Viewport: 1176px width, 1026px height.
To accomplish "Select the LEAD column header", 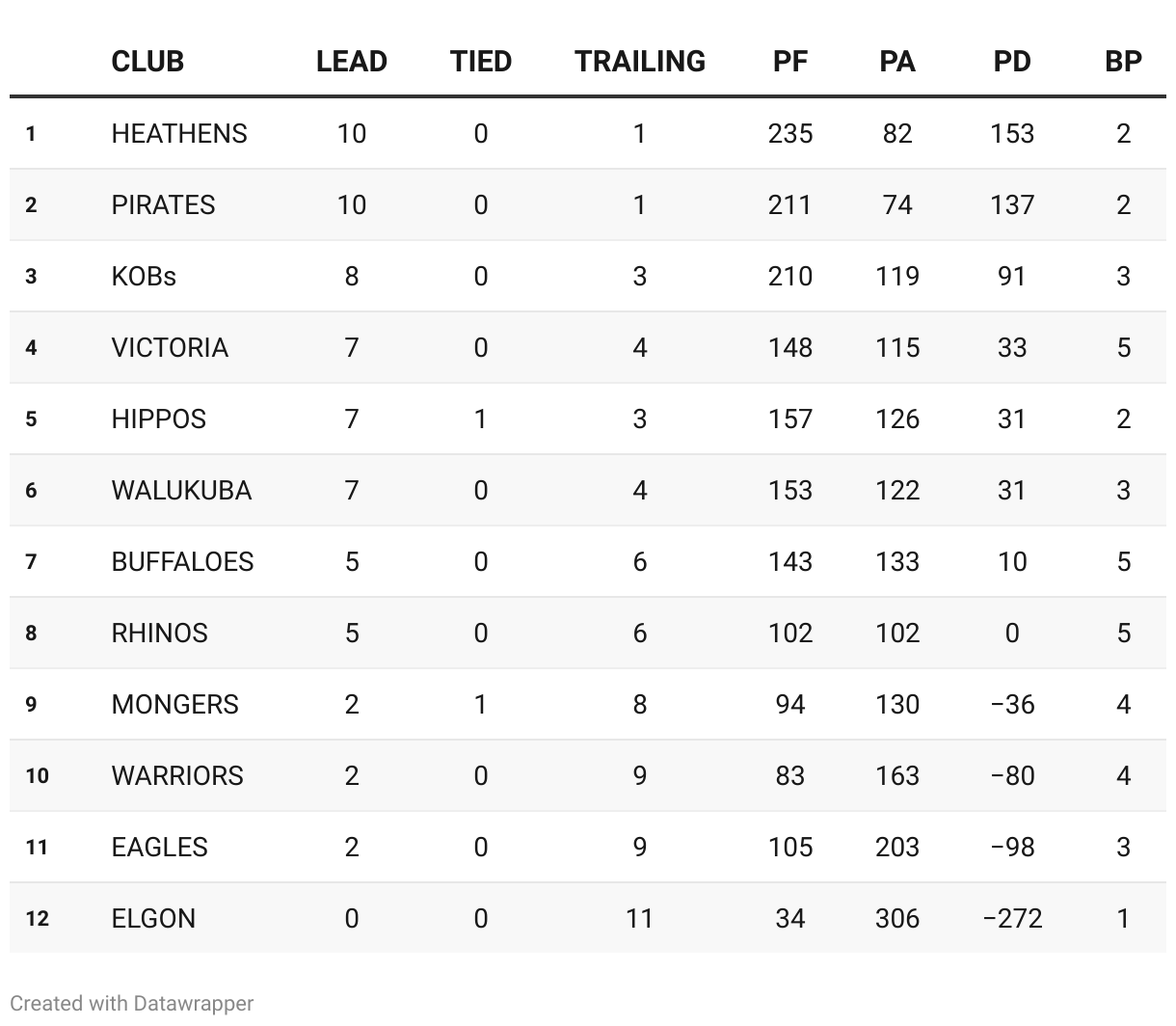I will click(352, 62).
